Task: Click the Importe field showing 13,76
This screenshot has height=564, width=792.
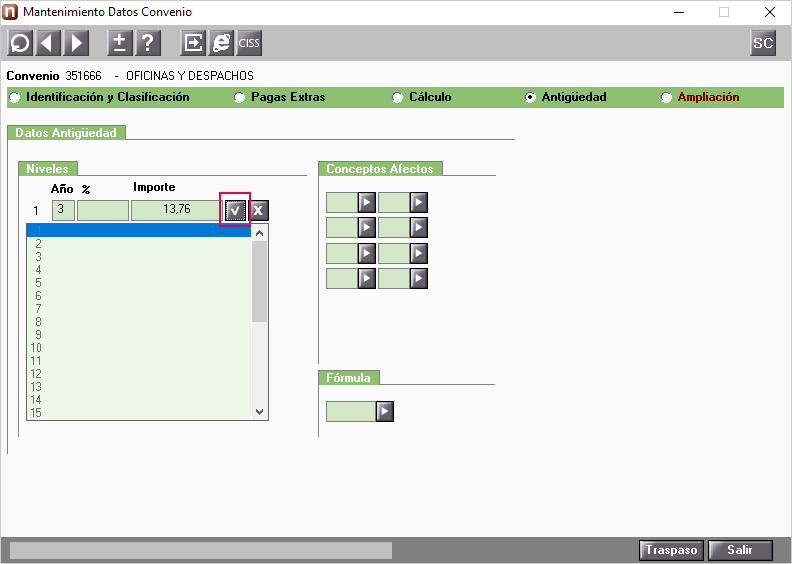Action: pyautogui.click(x=177, y=210)
